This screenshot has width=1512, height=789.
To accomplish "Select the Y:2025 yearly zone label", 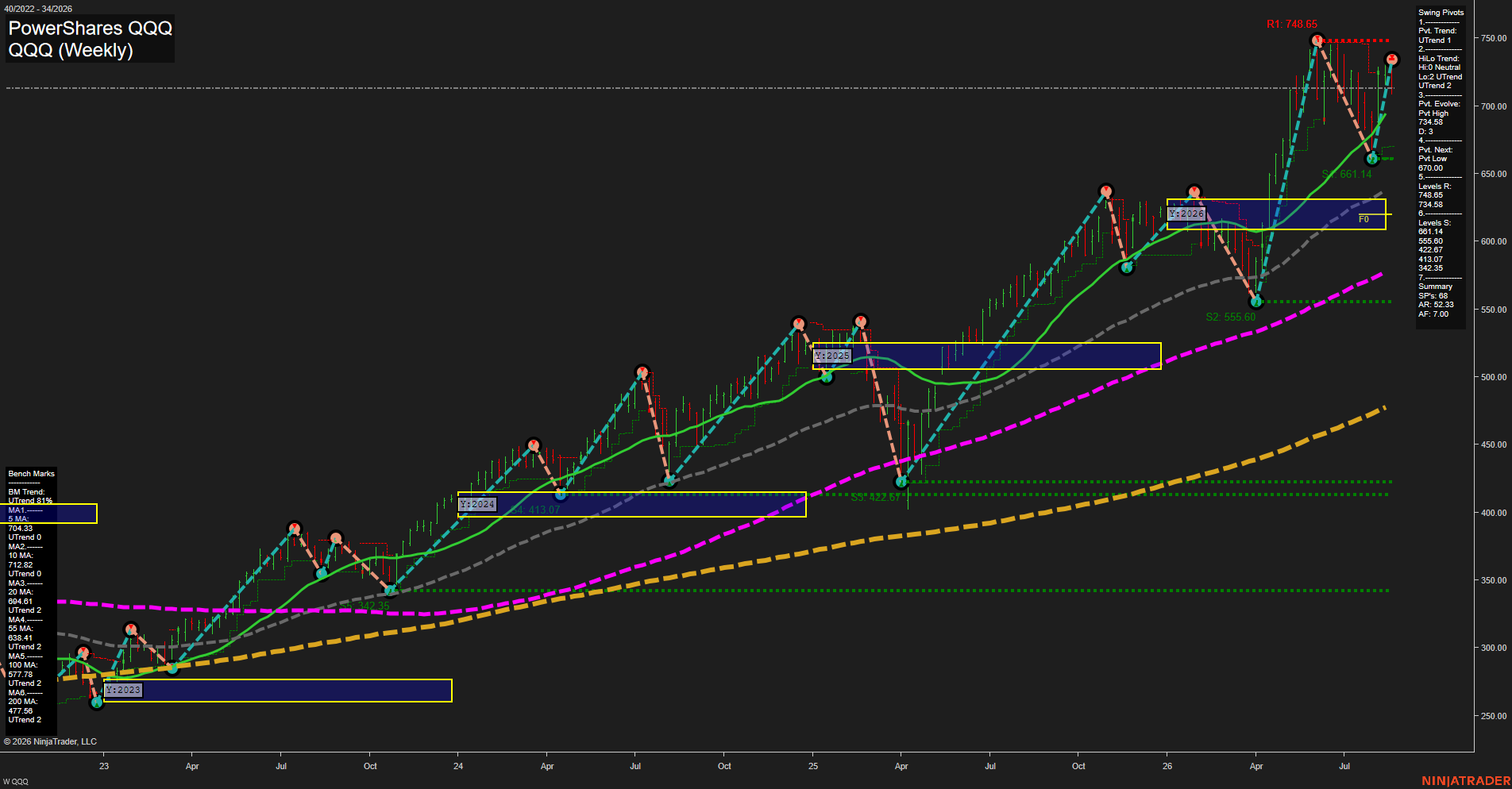I will pos(832,356).
